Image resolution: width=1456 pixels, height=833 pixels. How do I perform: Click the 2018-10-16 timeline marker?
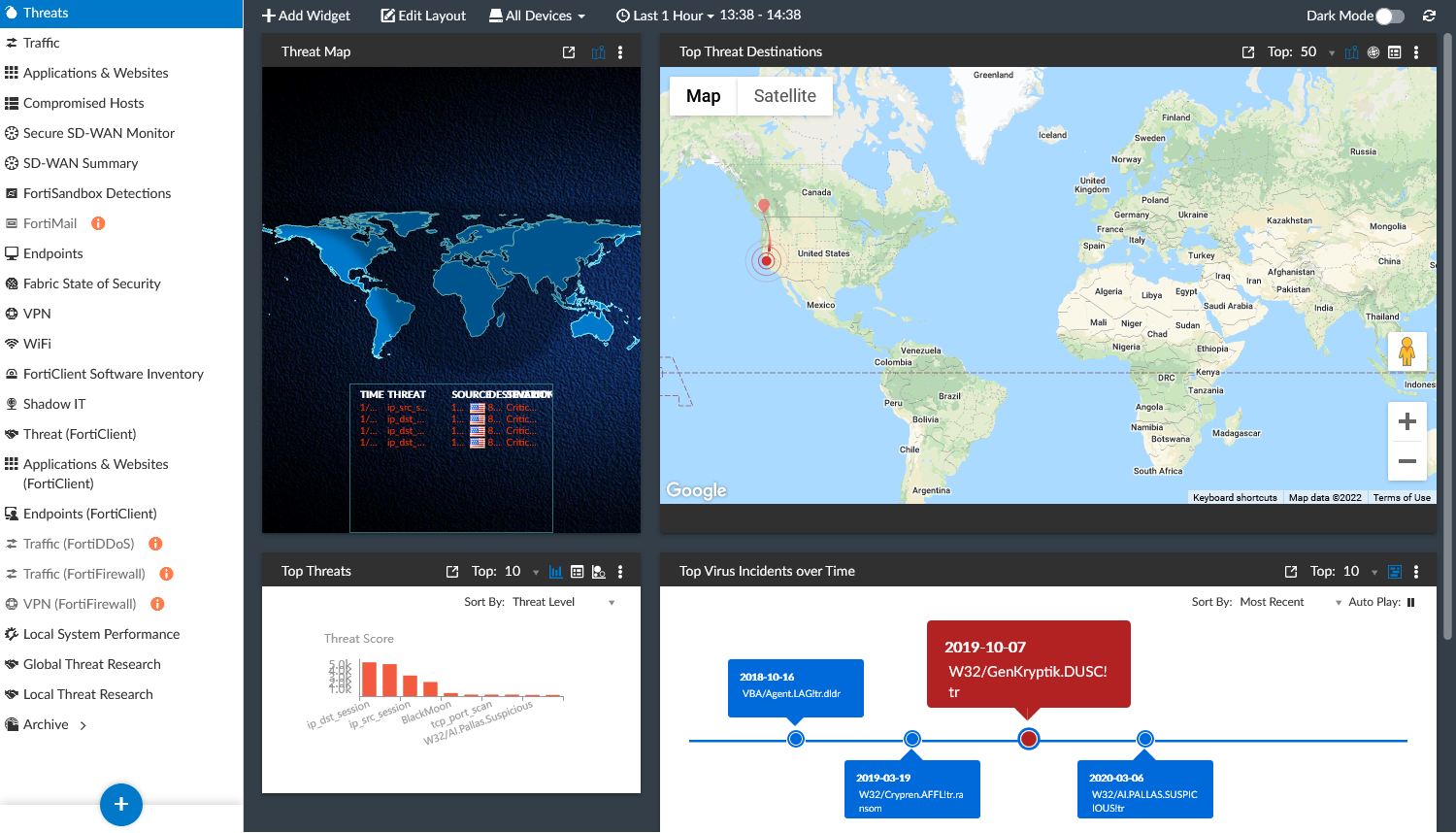click(x=796, y=739)
